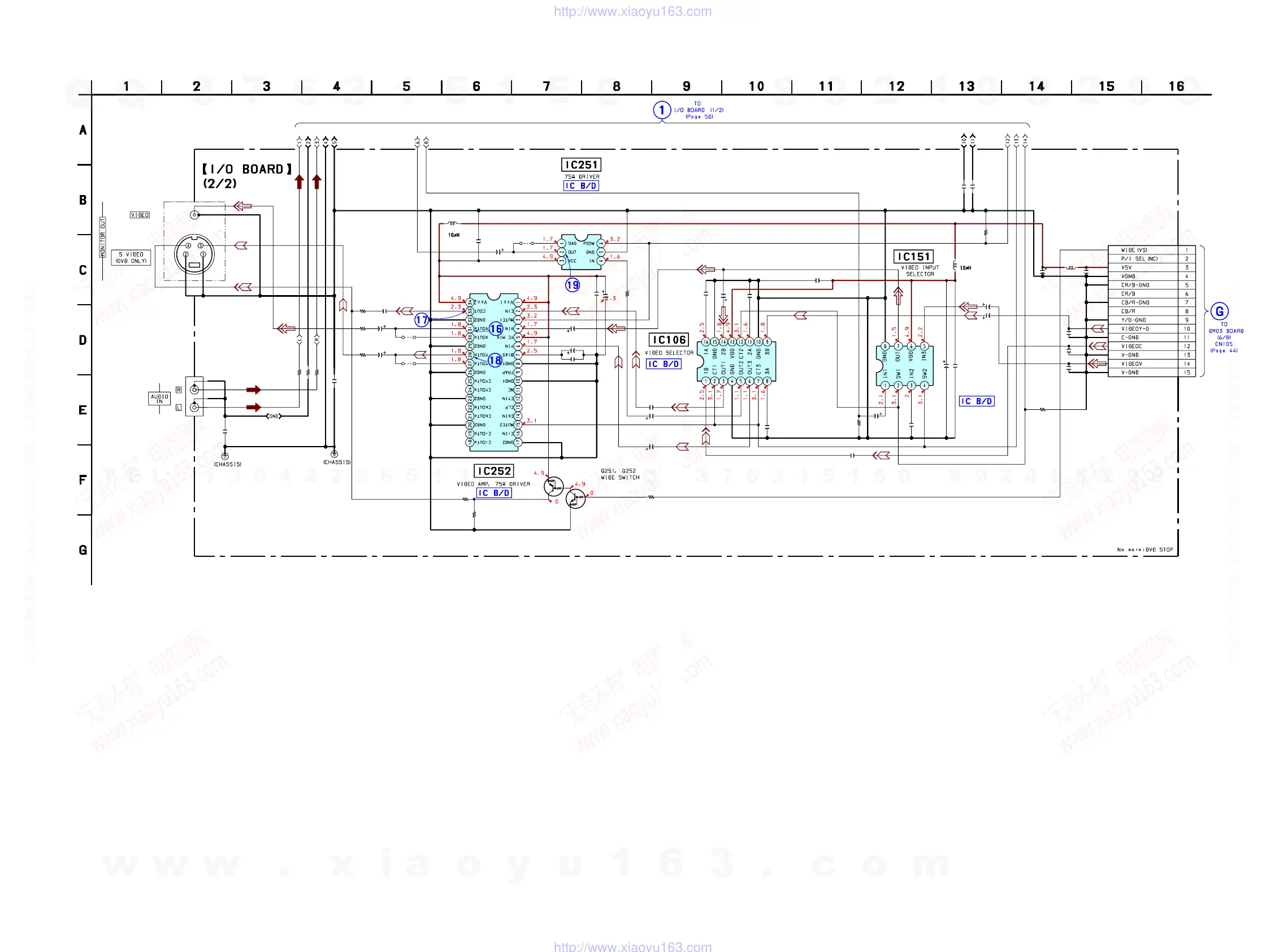This screenshot has width=1266, height=952.
Task: Click the S-Video connector symbol
Action: (194, 254)
